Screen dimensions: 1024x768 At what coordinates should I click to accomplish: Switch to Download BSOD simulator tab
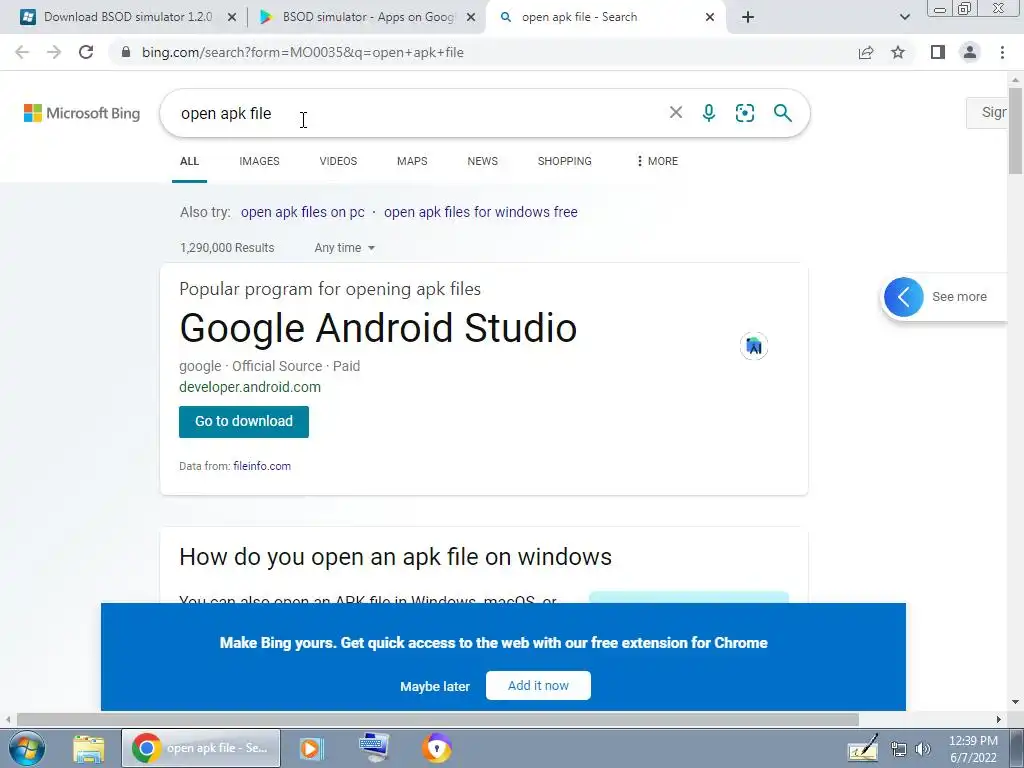(127, 17)
